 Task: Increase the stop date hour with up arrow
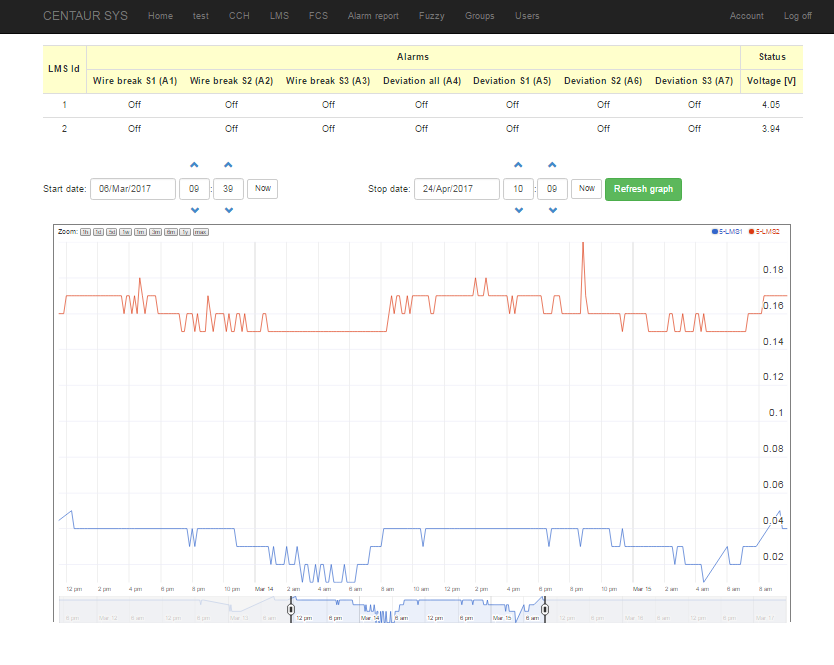pos(518,165)
